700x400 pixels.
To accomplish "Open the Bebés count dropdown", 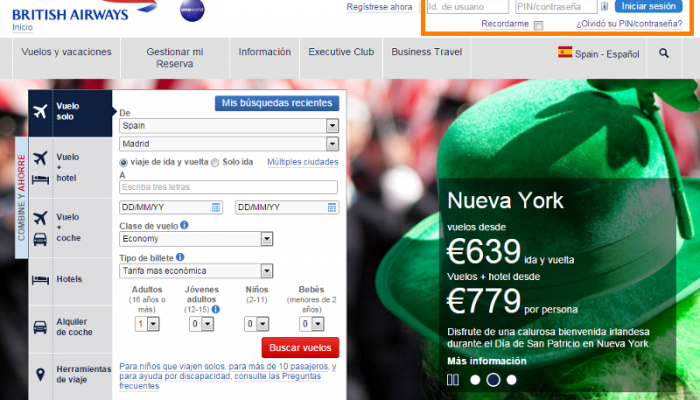I will pos(312,324).
